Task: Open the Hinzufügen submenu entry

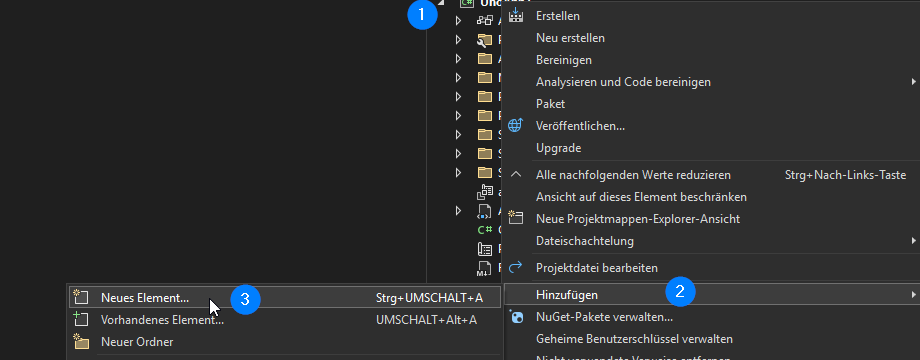Action: [x=712, y=294]
